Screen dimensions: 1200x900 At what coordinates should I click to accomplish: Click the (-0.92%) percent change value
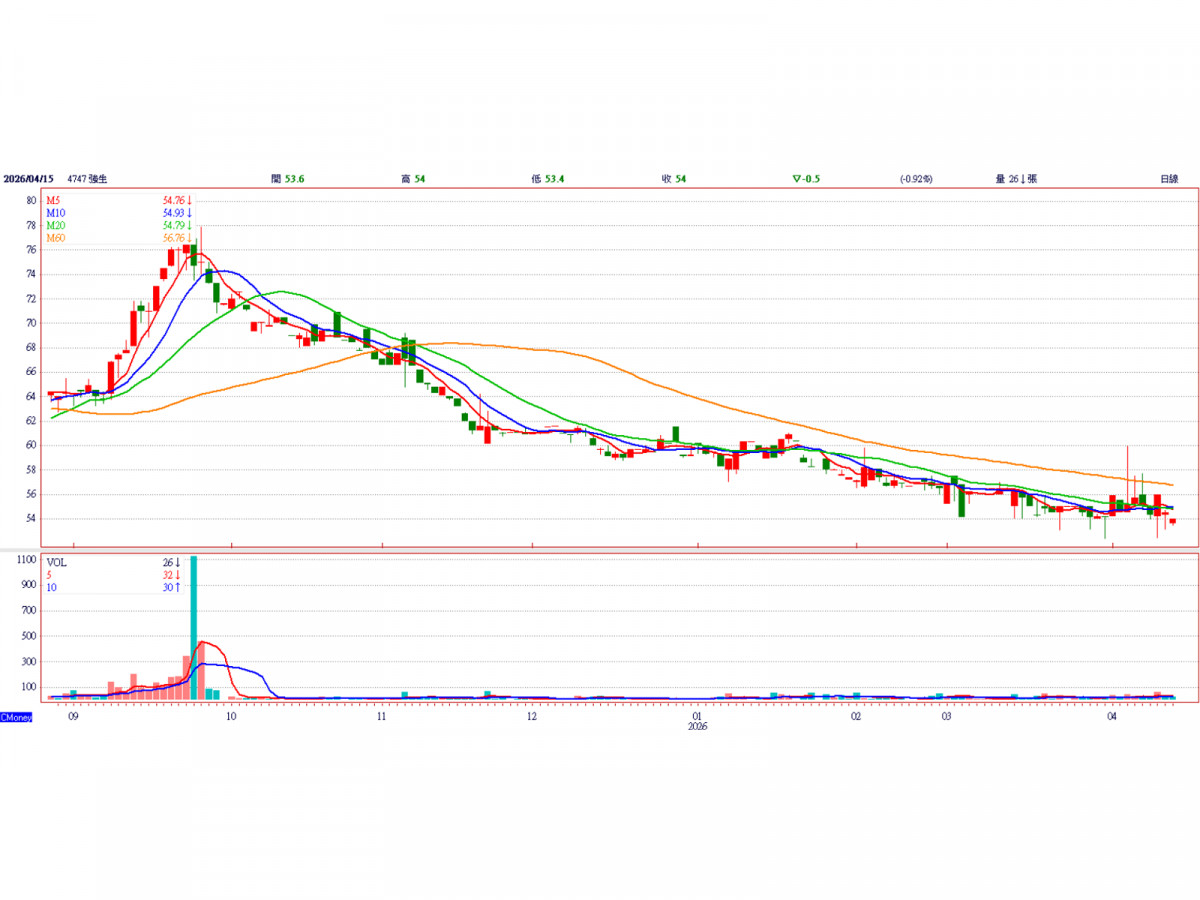[915, 178]
